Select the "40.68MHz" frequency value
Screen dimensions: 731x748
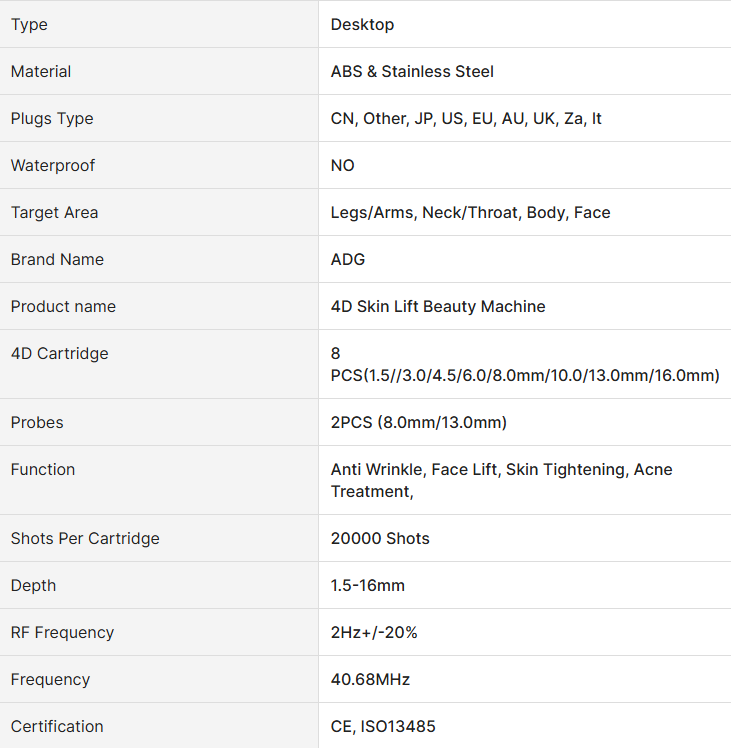[x=370, y=679]
